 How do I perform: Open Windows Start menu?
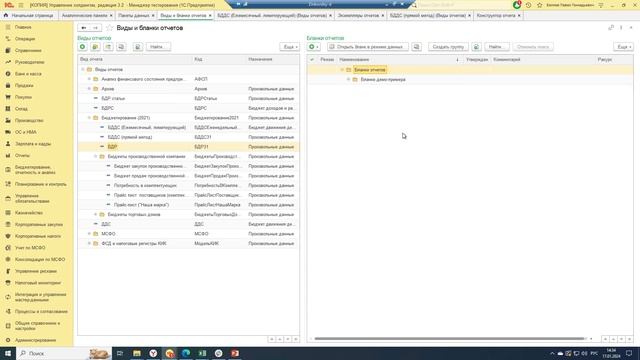tap(7, 353)
